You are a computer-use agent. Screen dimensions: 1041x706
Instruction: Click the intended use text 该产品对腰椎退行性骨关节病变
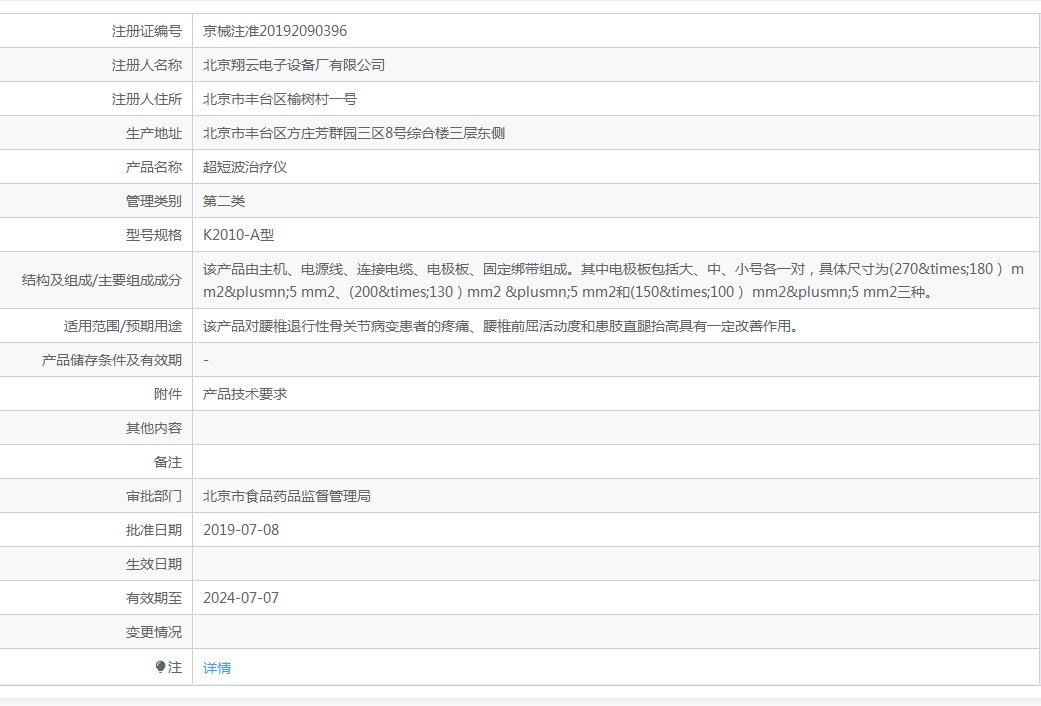click(501, 326)
